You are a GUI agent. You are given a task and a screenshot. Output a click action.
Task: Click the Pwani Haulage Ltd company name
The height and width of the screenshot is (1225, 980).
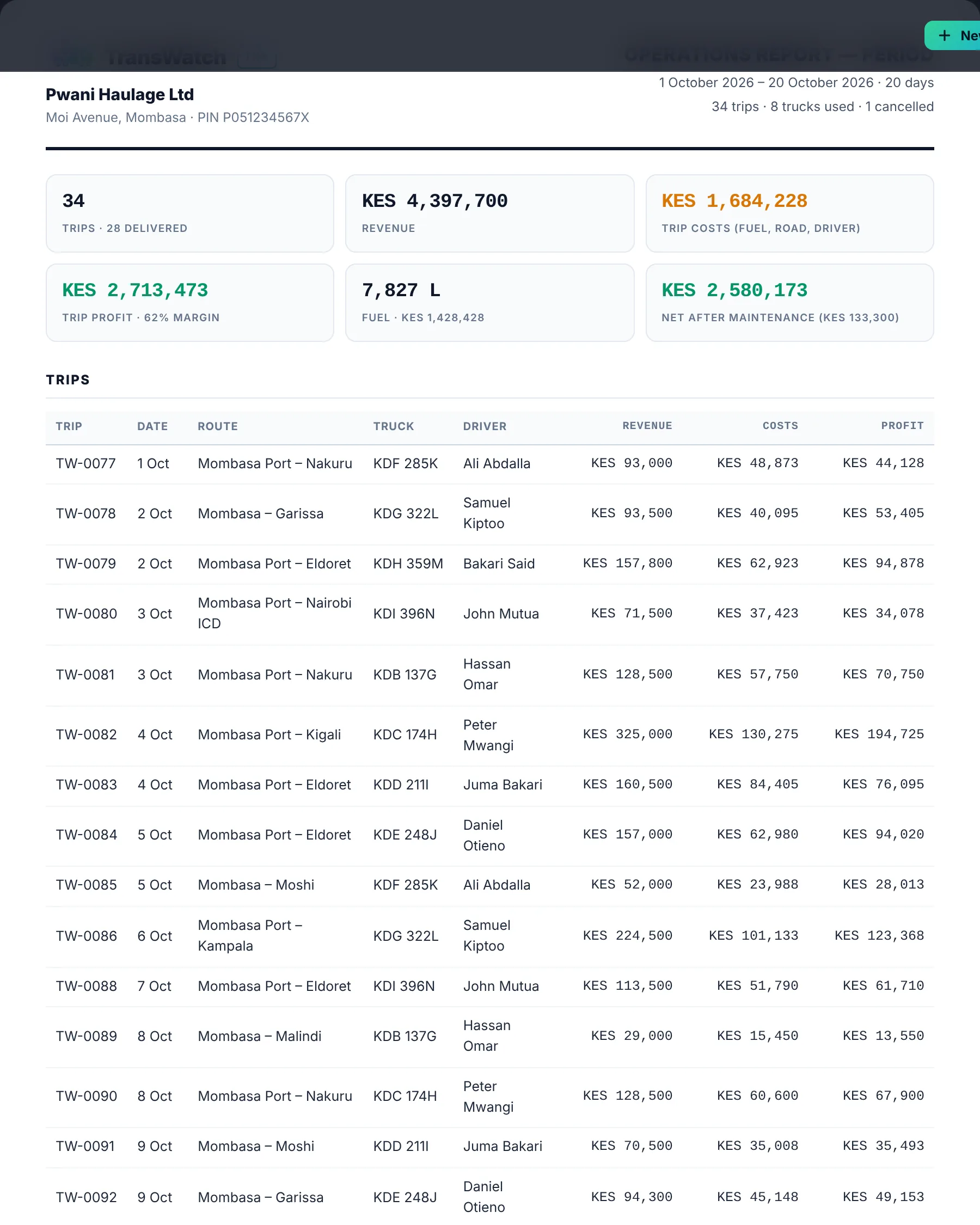tap(120, 94)
